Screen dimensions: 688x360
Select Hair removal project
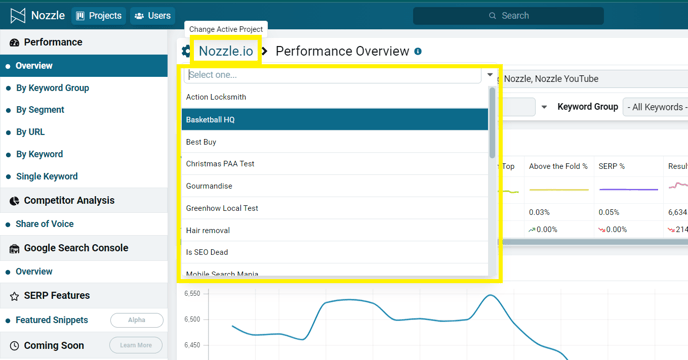334,230
